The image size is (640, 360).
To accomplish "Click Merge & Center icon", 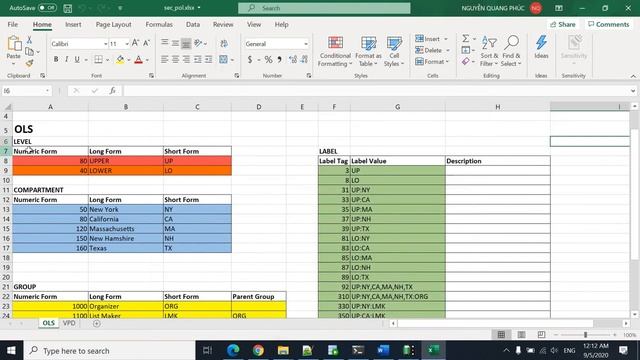I will coord(223,60).
